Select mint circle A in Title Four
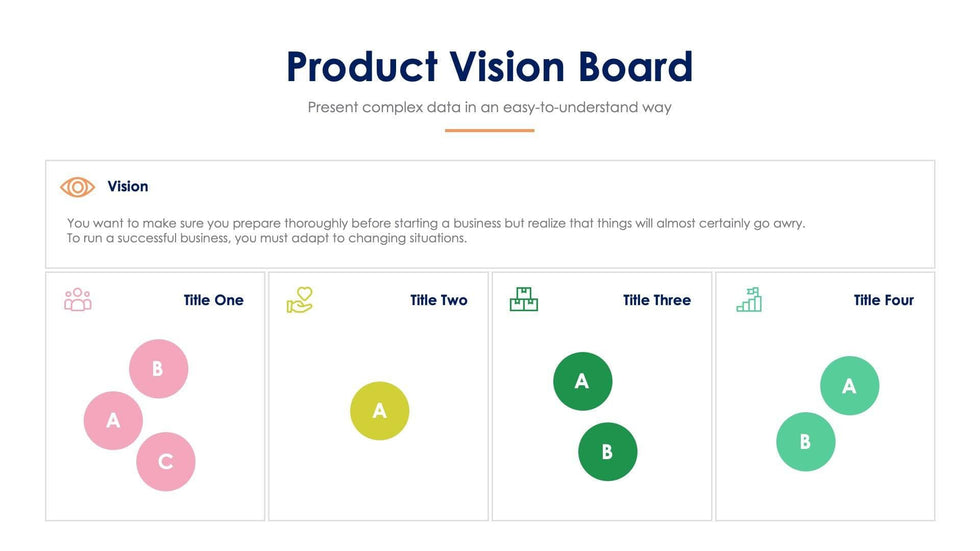The image size is (980, 551). click(849, 386)
